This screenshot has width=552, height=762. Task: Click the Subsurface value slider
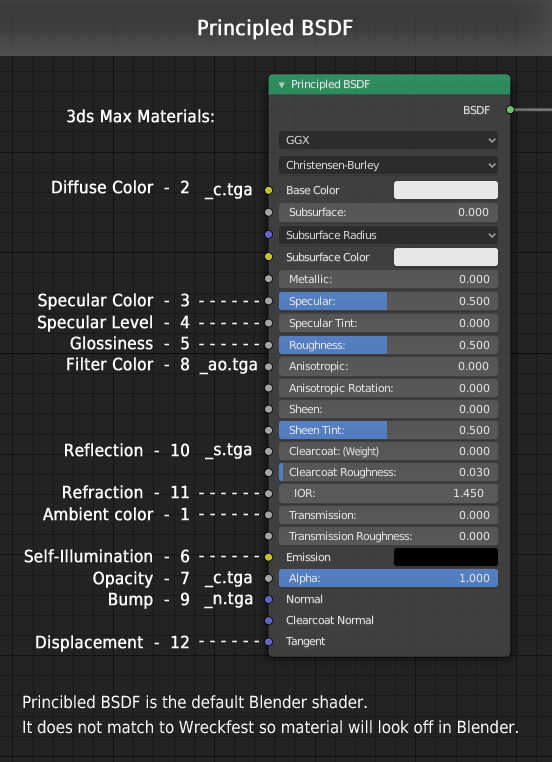click(x=388, y=212)
